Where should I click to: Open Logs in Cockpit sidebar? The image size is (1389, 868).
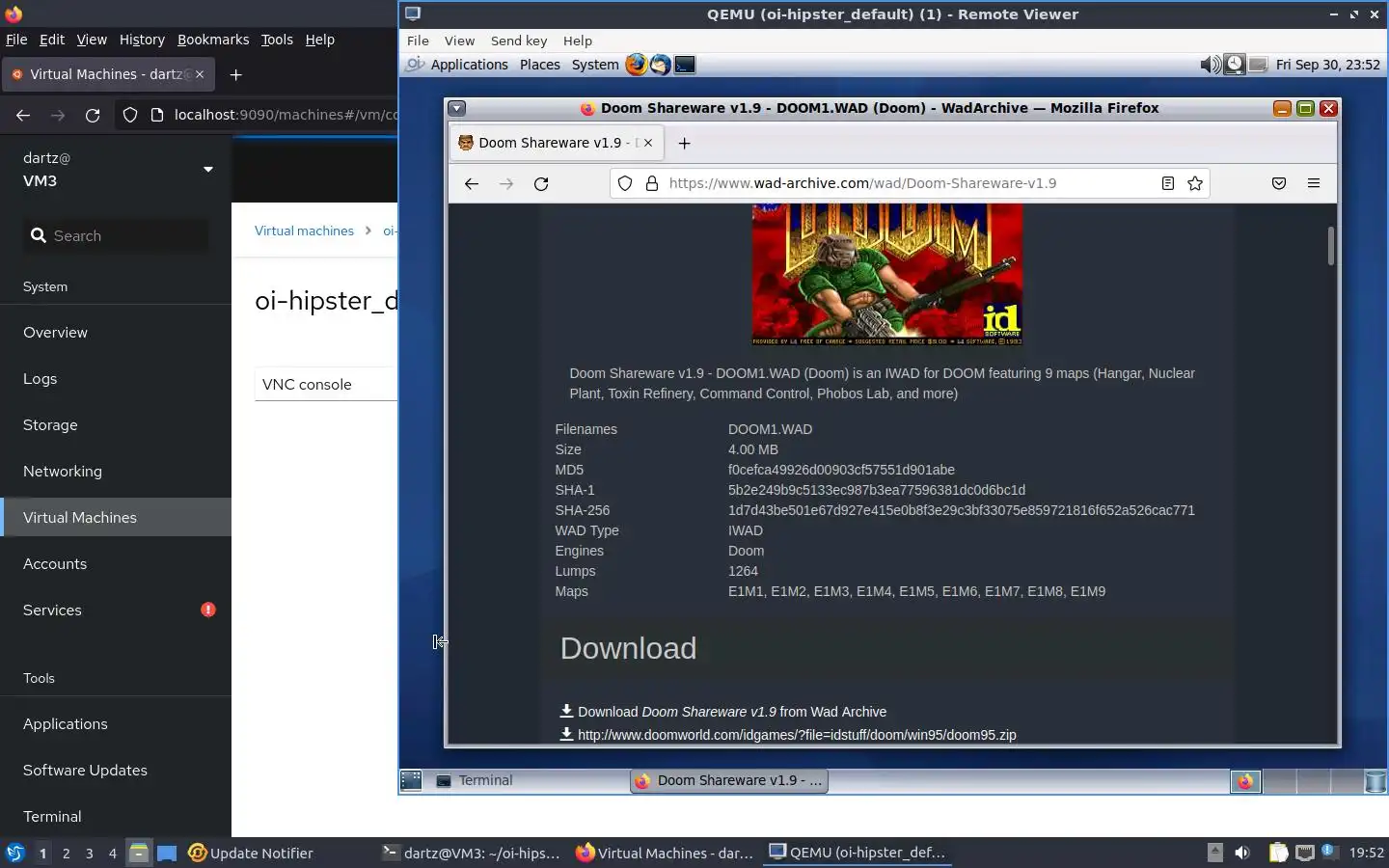(x=116, y=378)
